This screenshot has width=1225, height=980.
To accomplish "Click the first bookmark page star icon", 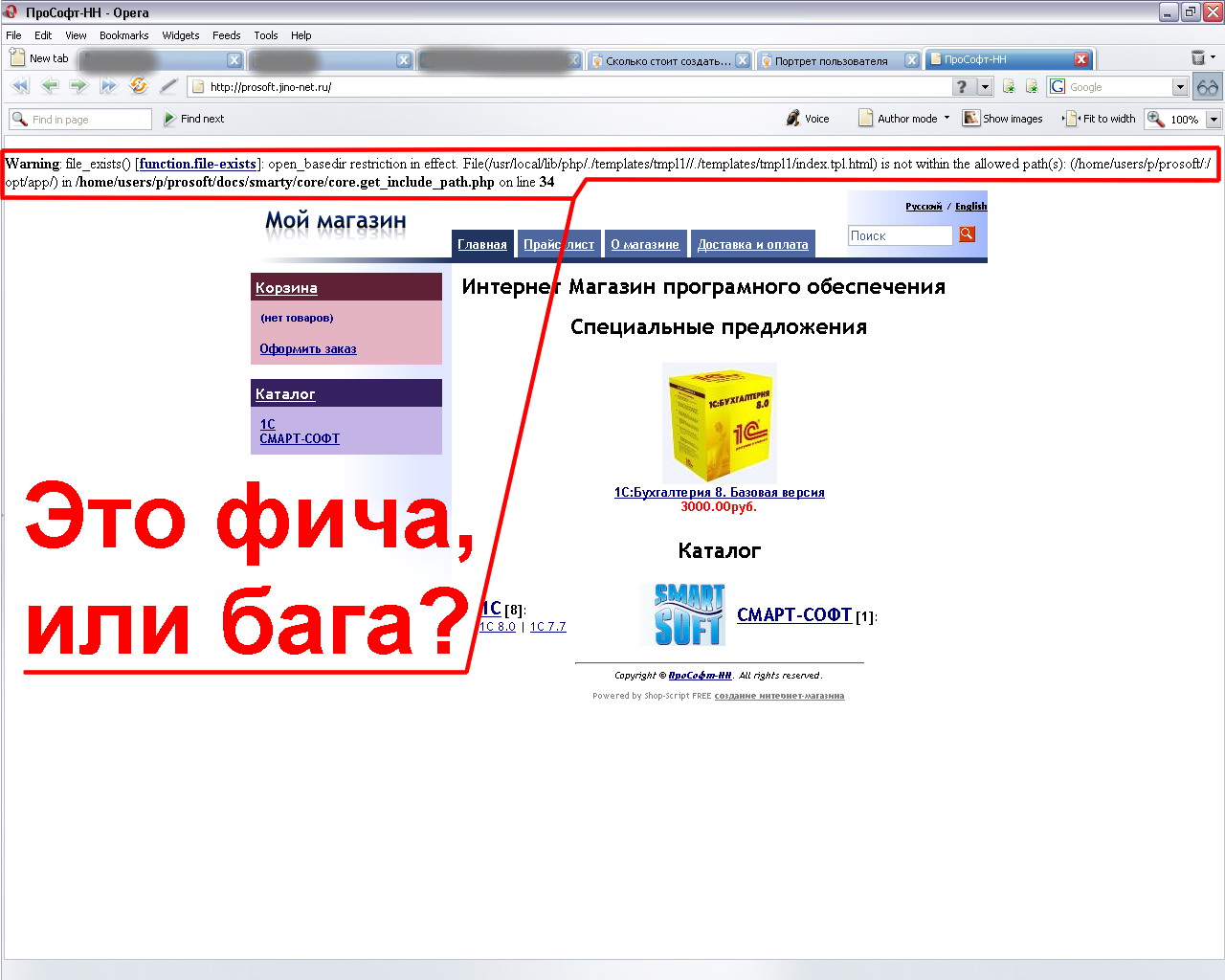I will tap(1009, 87).
